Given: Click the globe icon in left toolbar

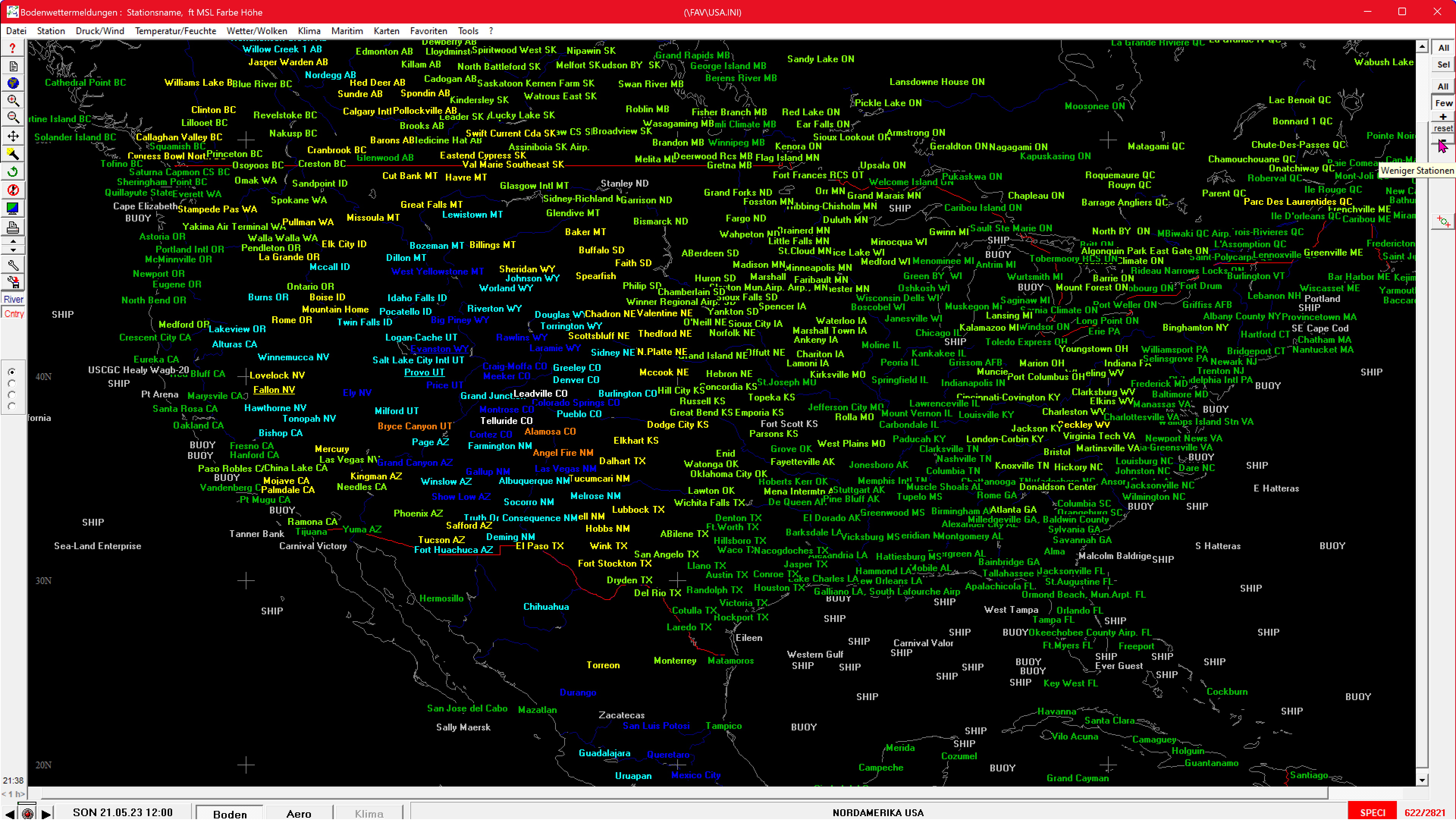Looking at the screenshot, I should 13,84.
